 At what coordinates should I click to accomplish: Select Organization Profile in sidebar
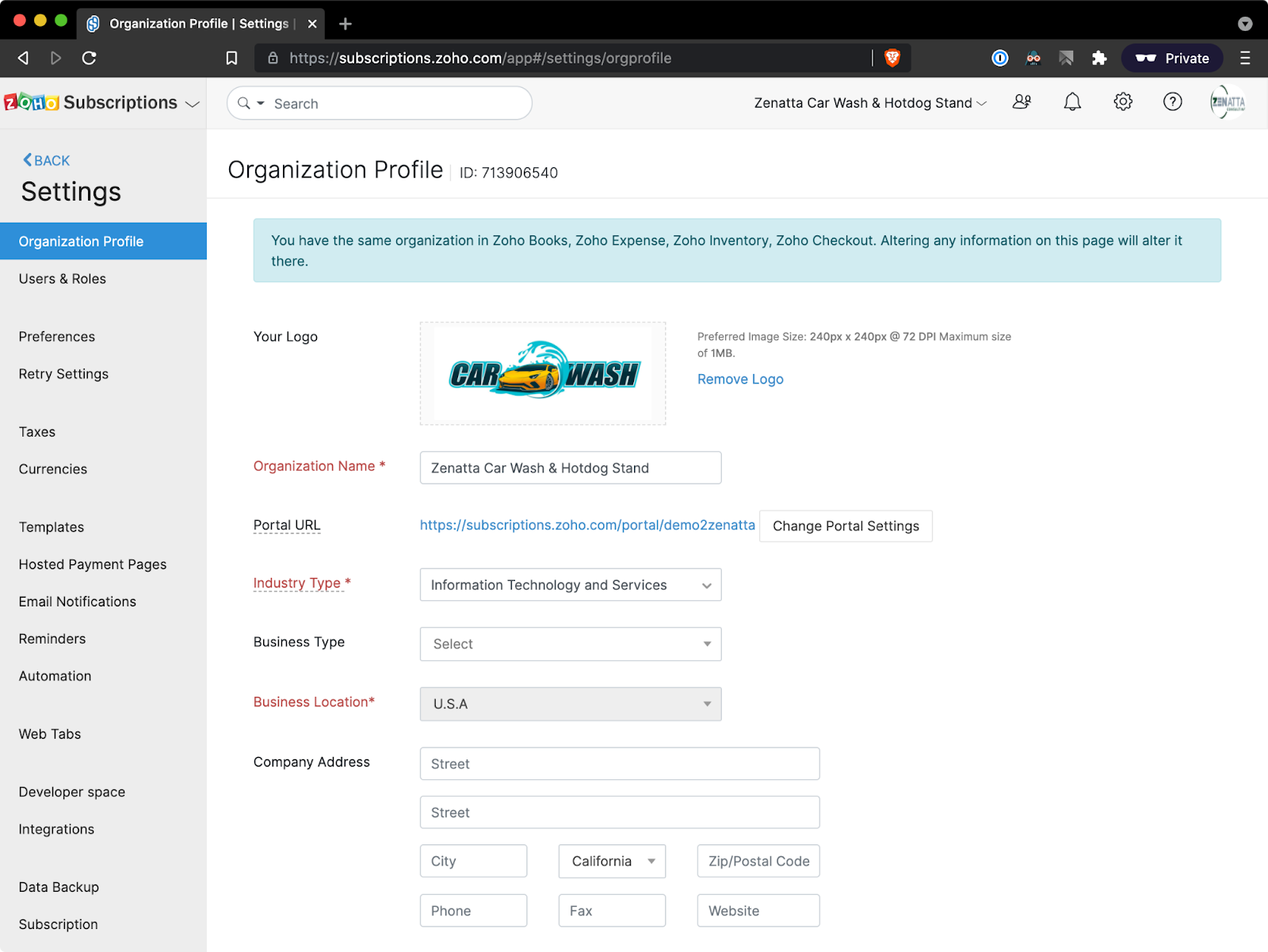[103, 241]
